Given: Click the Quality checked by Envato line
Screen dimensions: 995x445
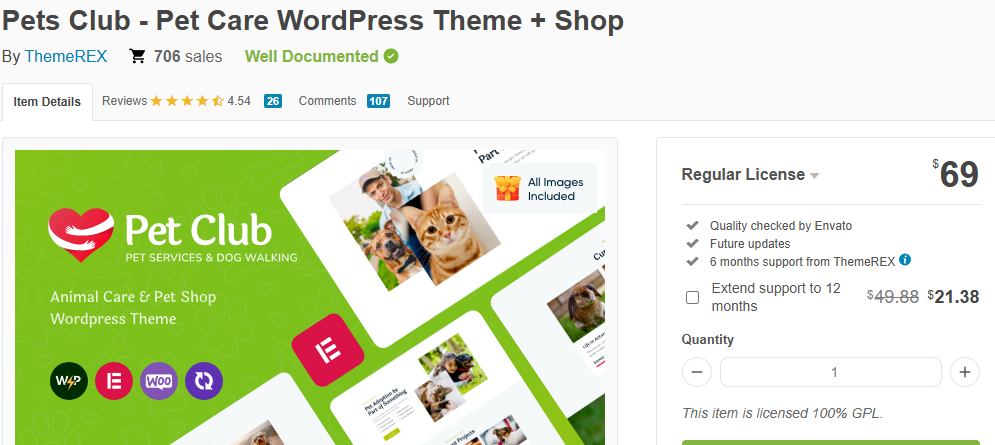Looking at the screenshot, I should 781,225.
